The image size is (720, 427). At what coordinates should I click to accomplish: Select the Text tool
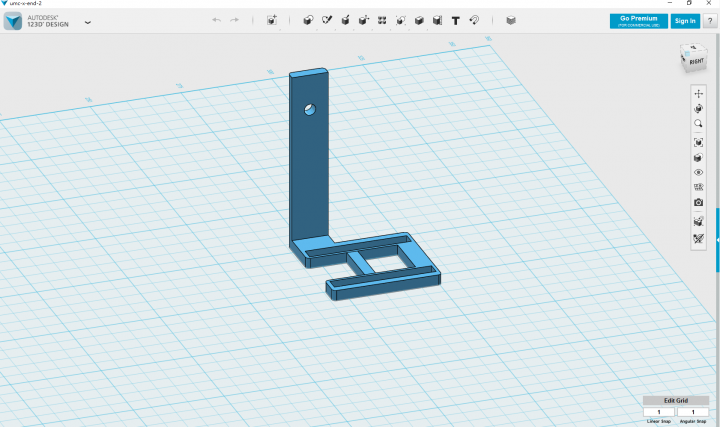(x=456, y=21)
